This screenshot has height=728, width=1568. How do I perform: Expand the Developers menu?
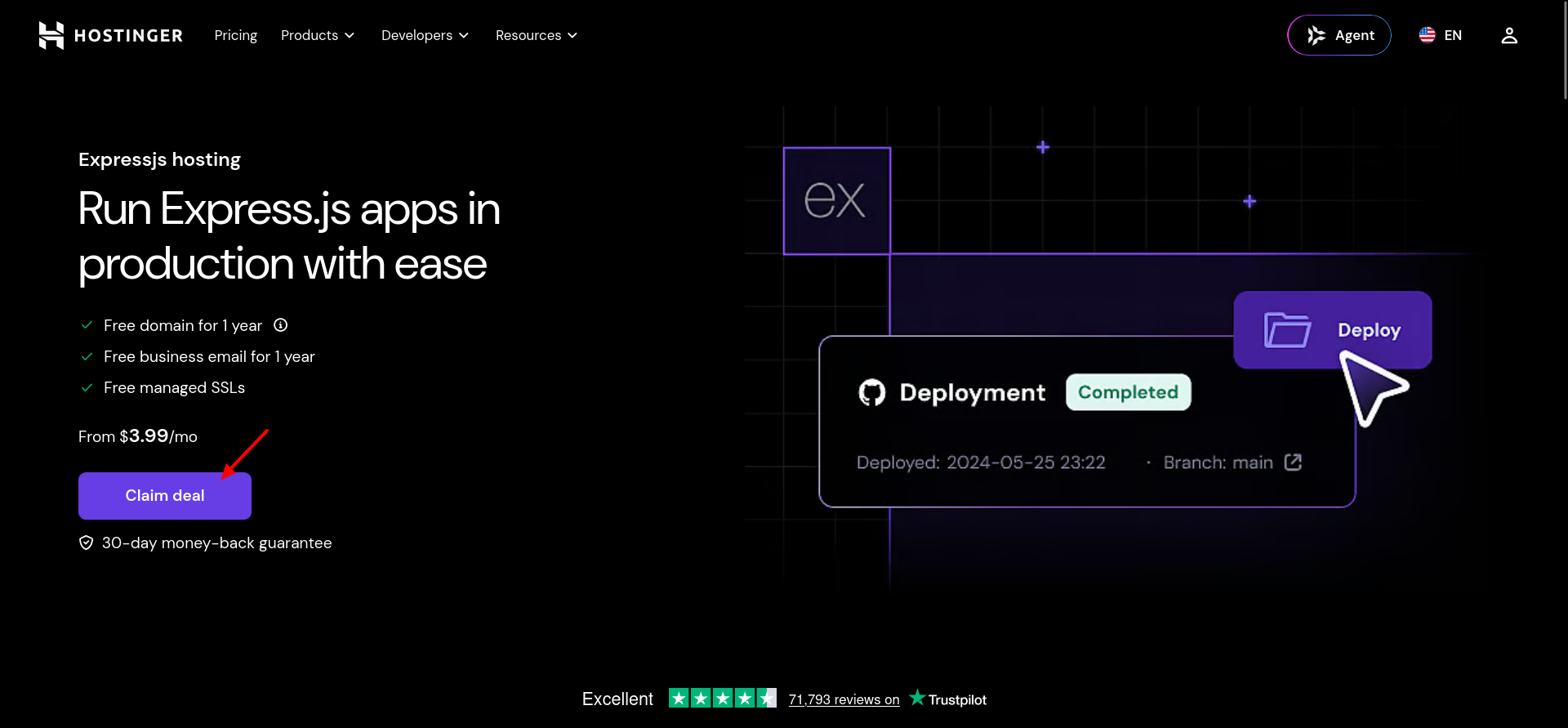coord(425,35)
